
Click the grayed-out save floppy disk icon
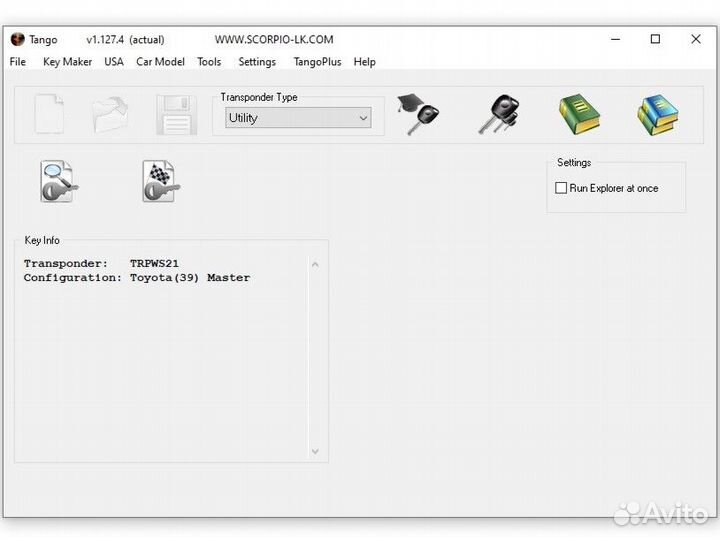coord(176,115)
